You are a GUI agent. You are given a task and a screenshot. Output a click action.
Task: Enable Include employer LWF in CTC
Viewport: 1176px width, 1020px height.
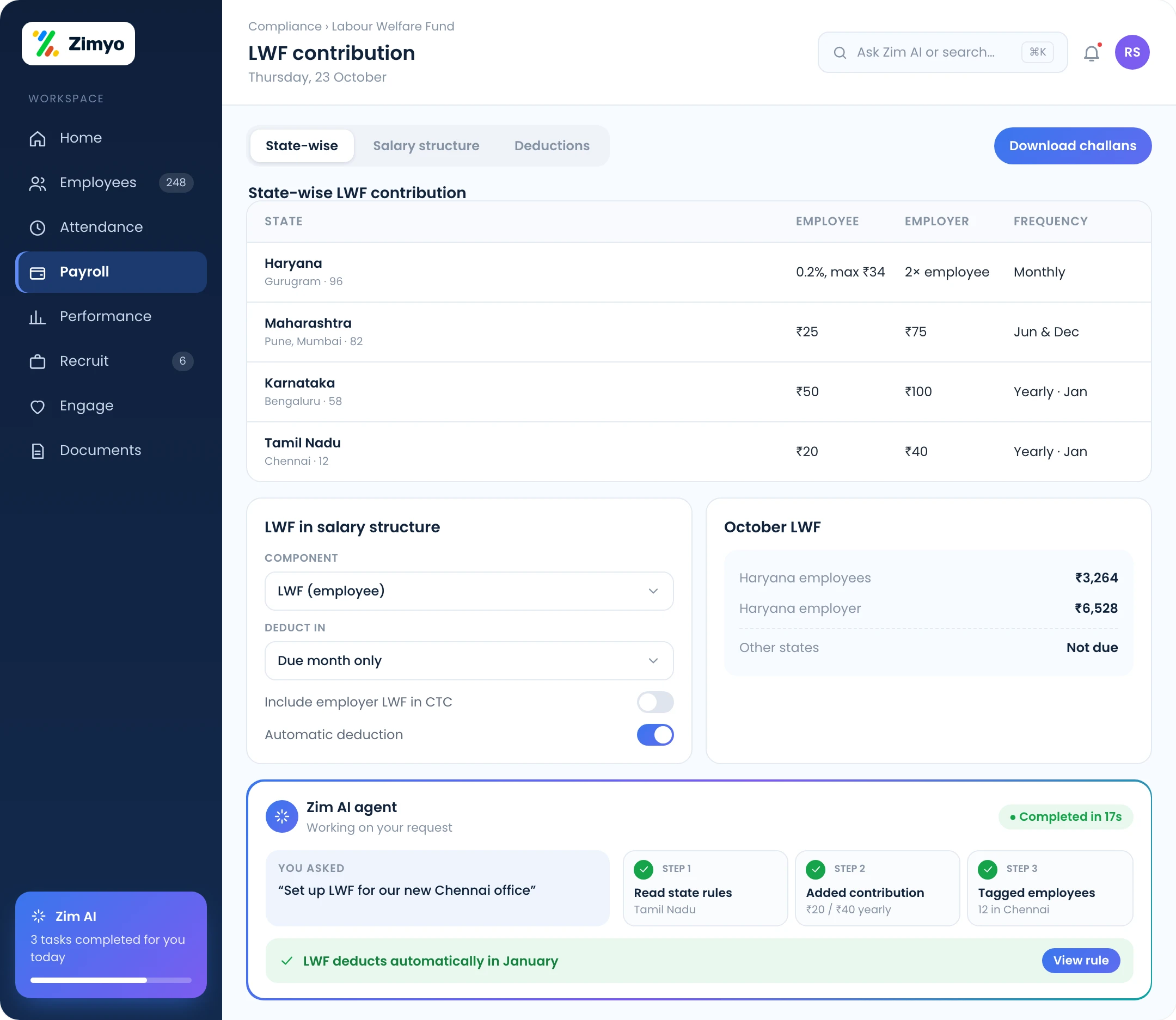tap(654, 702)
